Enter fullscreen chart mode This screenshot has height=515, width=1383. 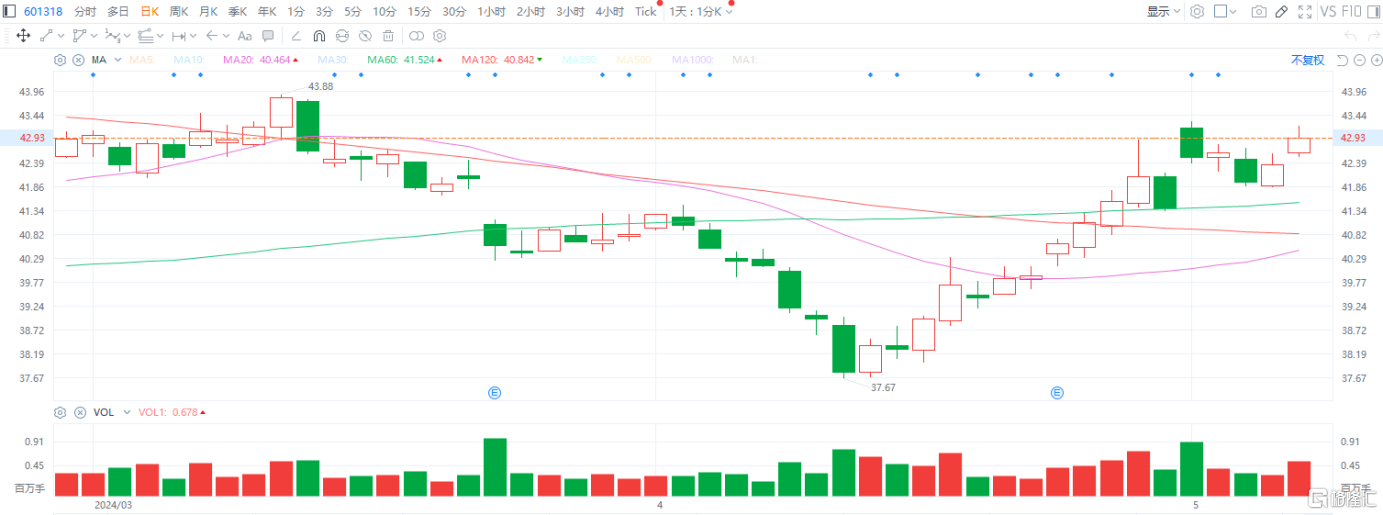click(x=1304, y=12)
